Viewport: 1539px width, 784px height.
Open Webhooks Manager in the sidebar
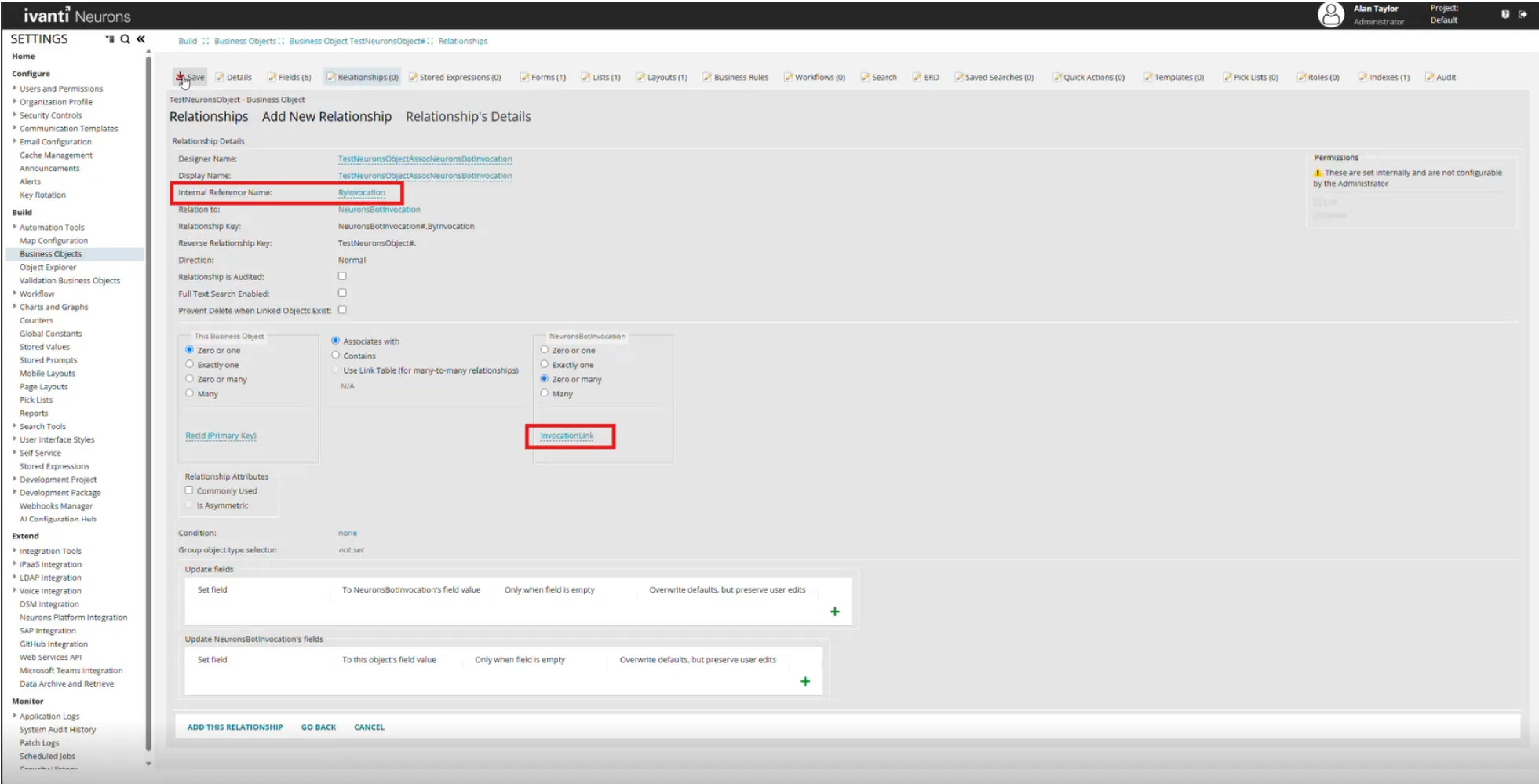coord(56,505)
